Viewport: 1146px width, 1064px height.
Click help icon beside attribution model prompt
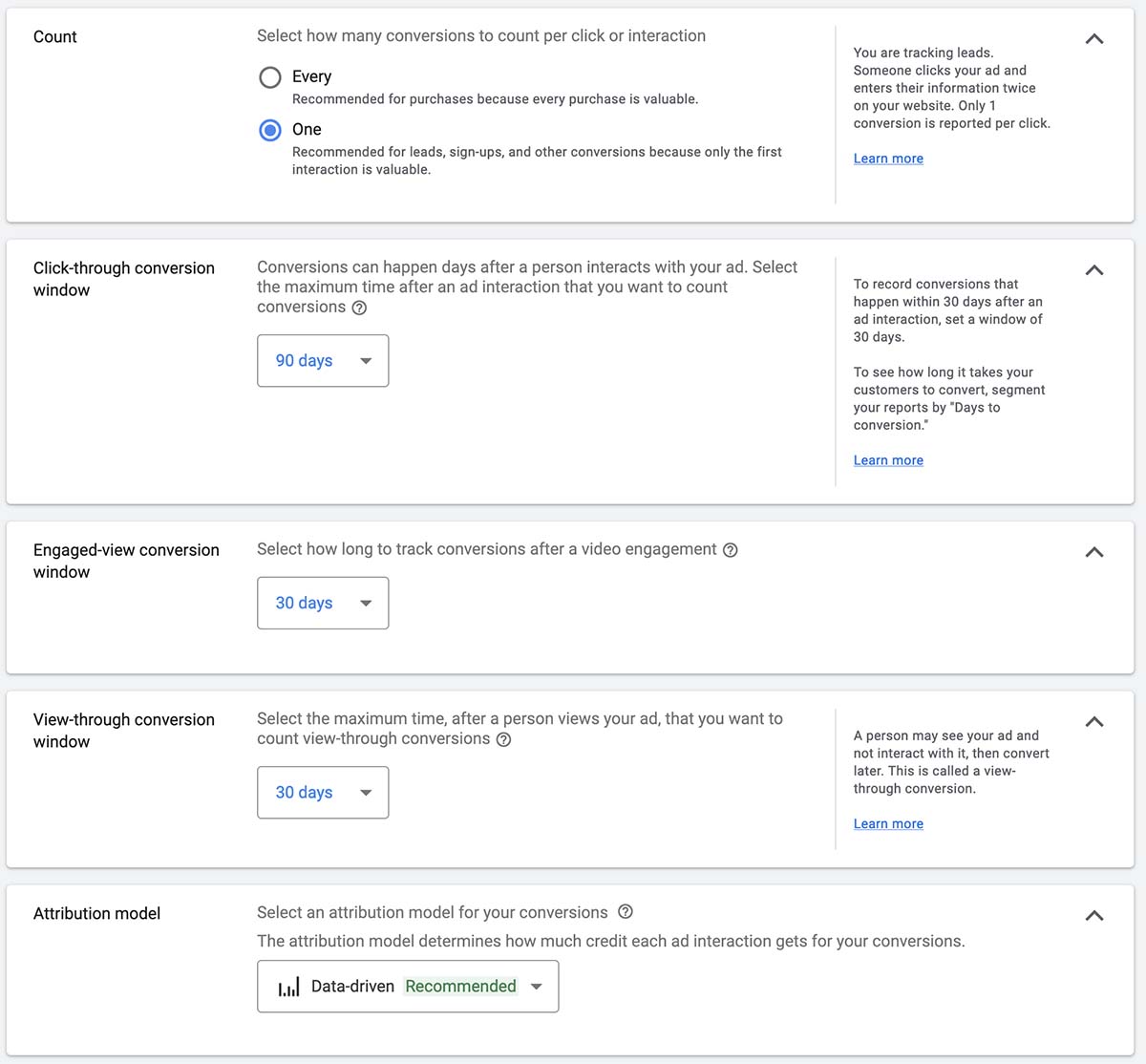point(626,912)
